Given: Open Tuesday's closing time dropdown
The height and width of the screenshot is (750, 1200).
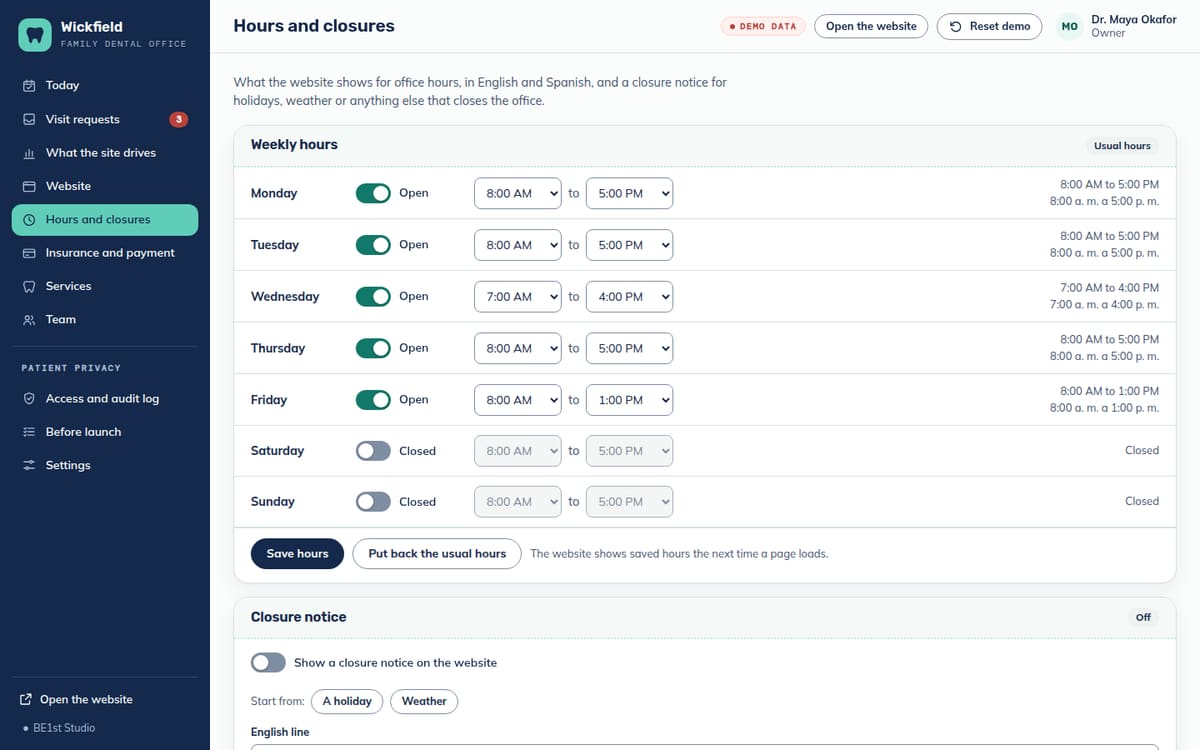Looking at the screenshot, I should [x=630, y=245].
